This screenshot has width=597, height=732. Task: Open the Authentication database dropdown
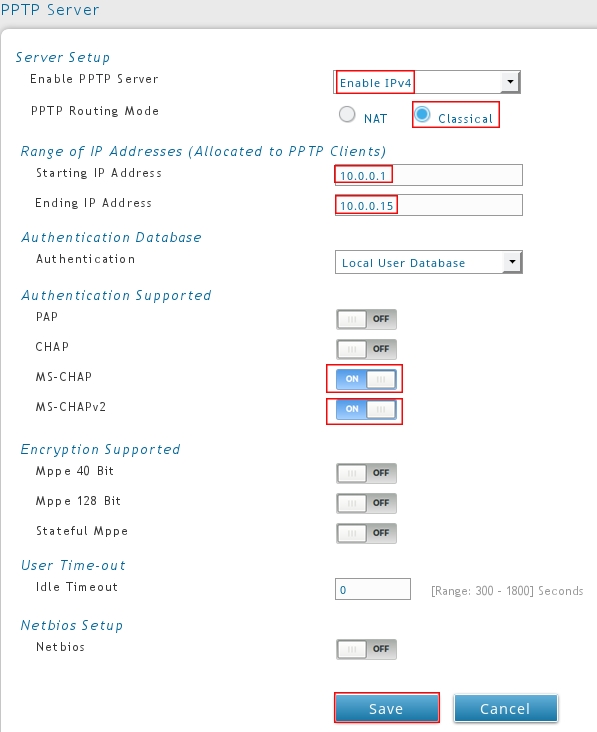(x=428, y=262)
